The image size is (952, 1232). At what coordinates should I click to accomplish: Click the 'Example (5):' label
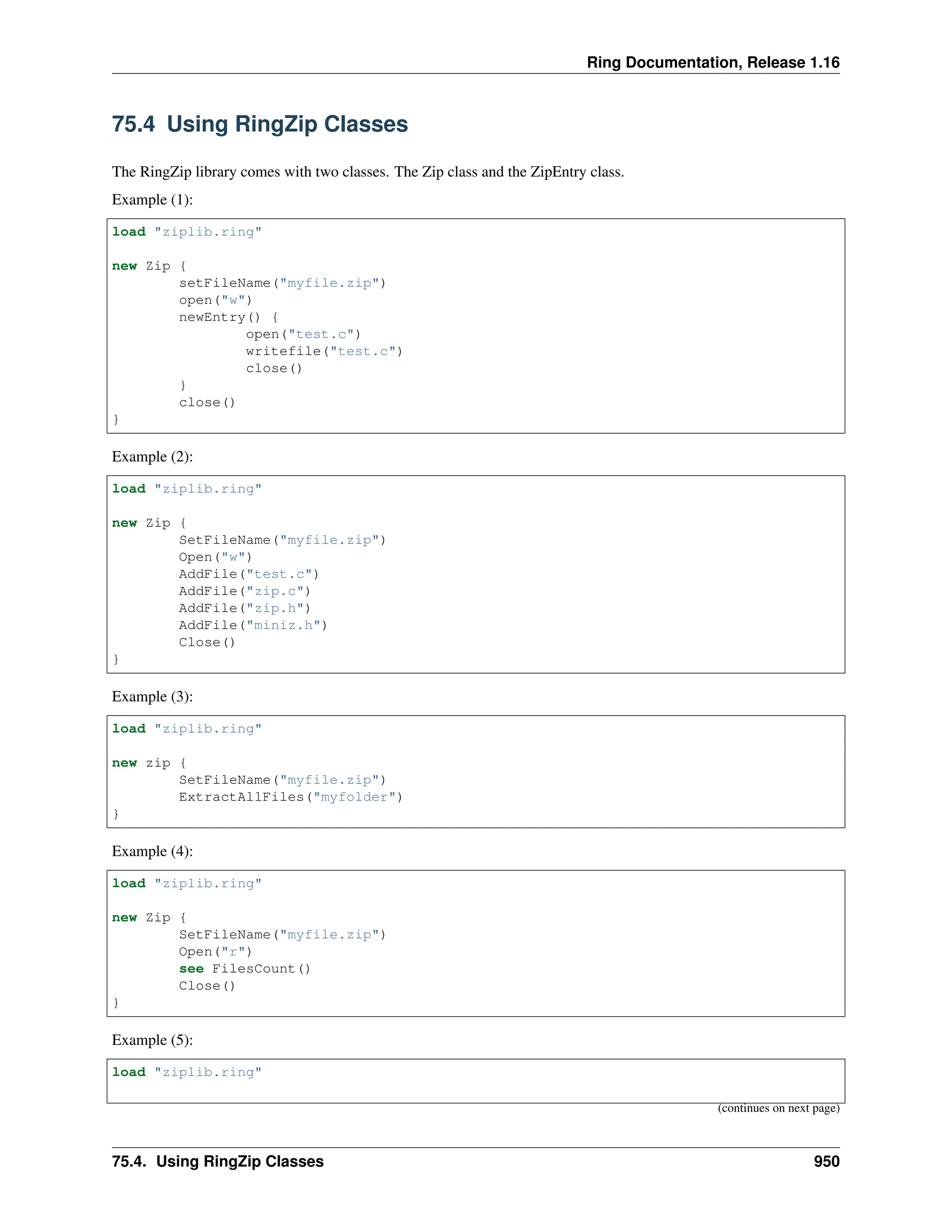pyautogui.click(x=152, y=1040)
